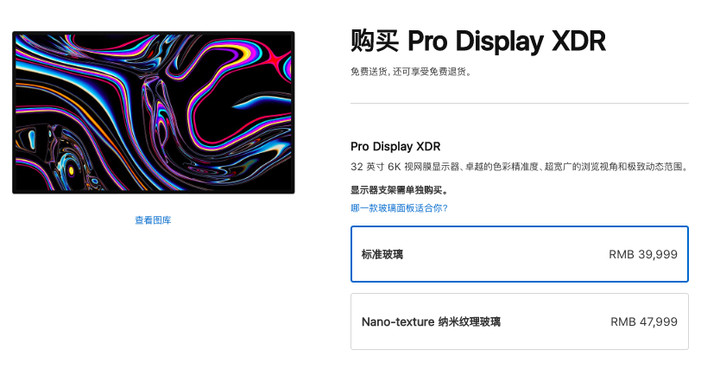720x369 pixels.
Task: Click the 购买 Pro Display XDR page title
Action: [478, 41]
